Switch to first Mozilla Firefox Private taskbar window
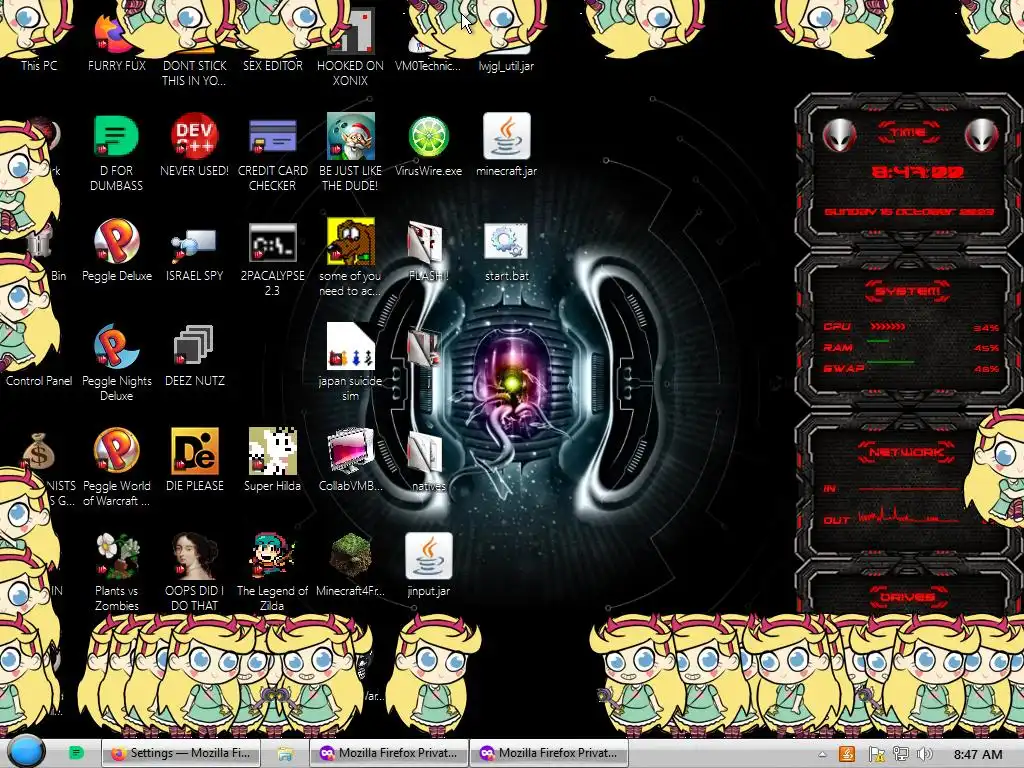 [388, 753]
